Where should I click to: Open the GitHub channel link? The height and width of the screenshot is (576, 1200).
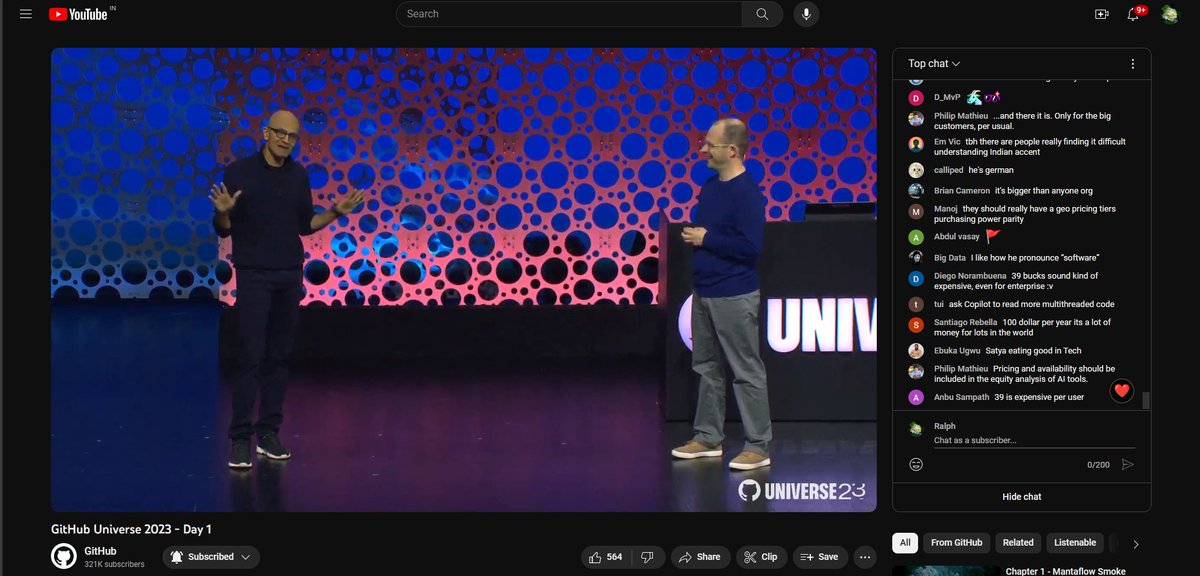click(x=100, y=550)
